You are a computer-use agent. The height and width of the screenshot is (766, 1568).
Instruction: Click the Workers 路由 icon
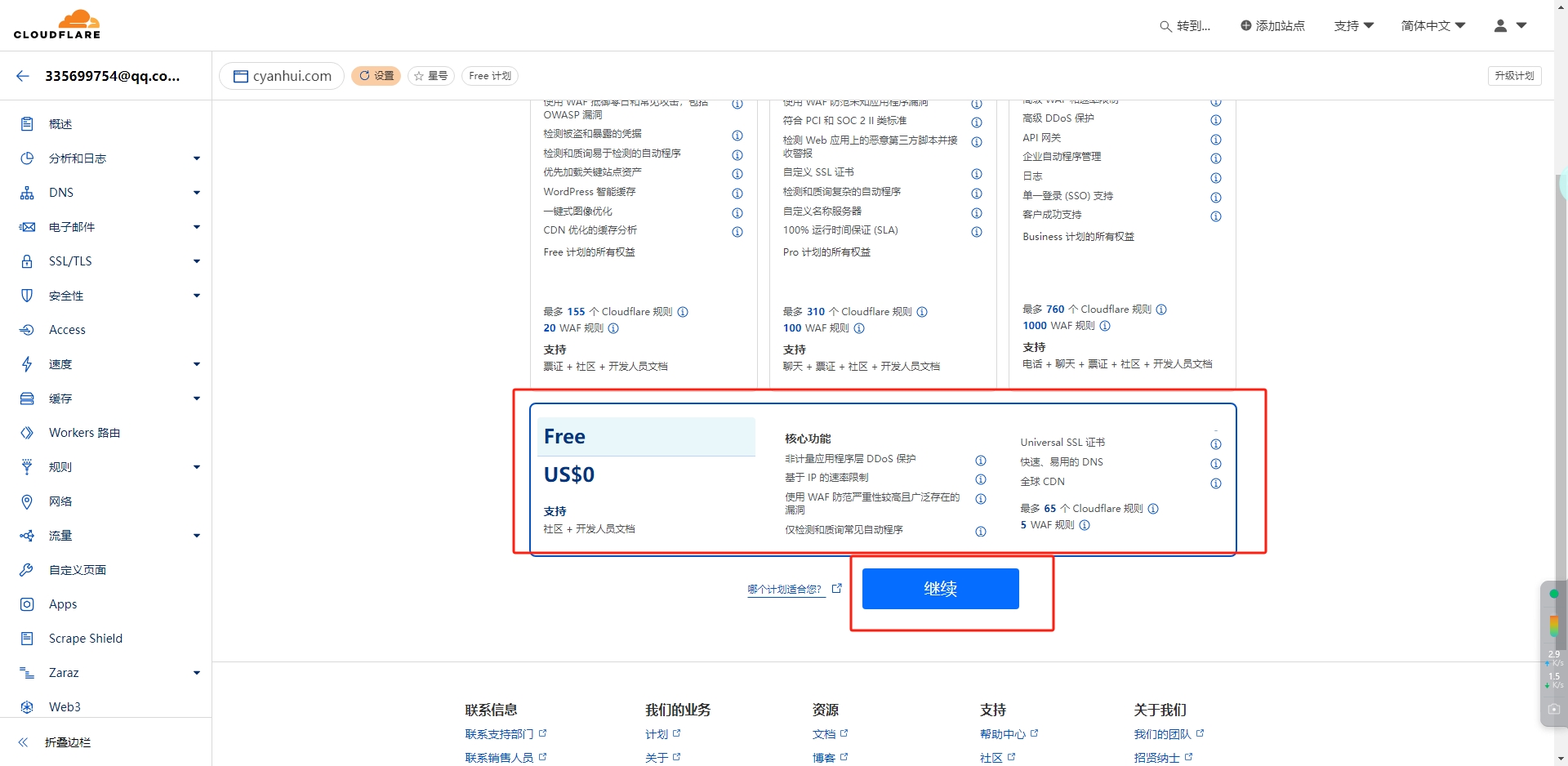point(27,433)
